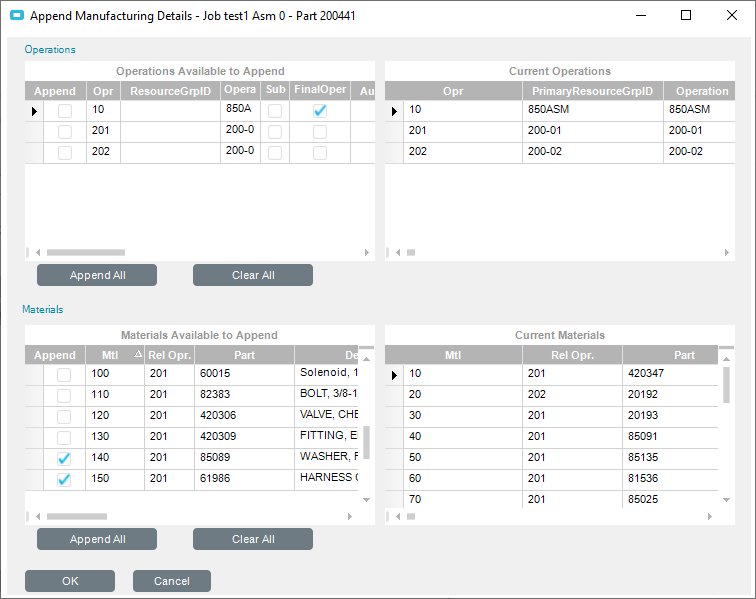
Task: Select available material part 85089
Action: pos(244,458)
